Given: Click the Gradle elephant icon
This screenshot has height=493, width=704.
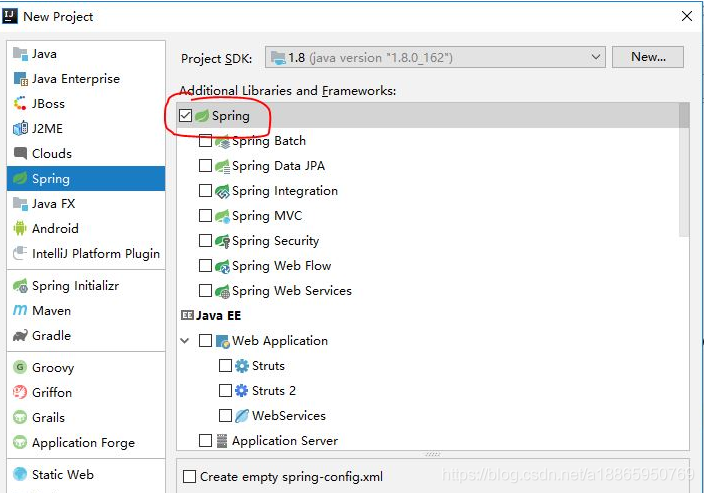Looking at the screenshot, I should pos(20,336).
